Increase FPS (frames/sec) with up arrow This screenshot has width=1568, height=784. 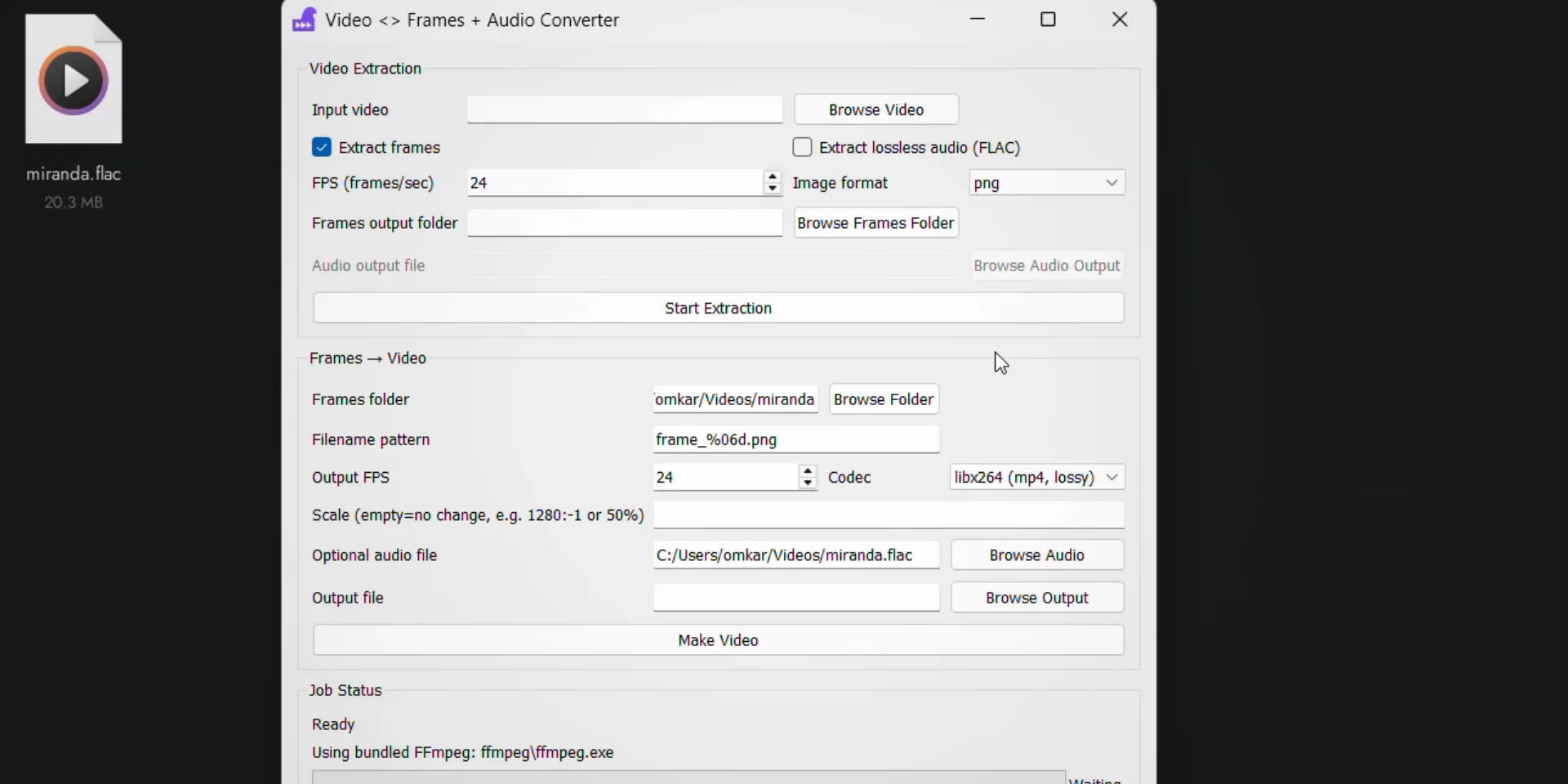point(773,176)
